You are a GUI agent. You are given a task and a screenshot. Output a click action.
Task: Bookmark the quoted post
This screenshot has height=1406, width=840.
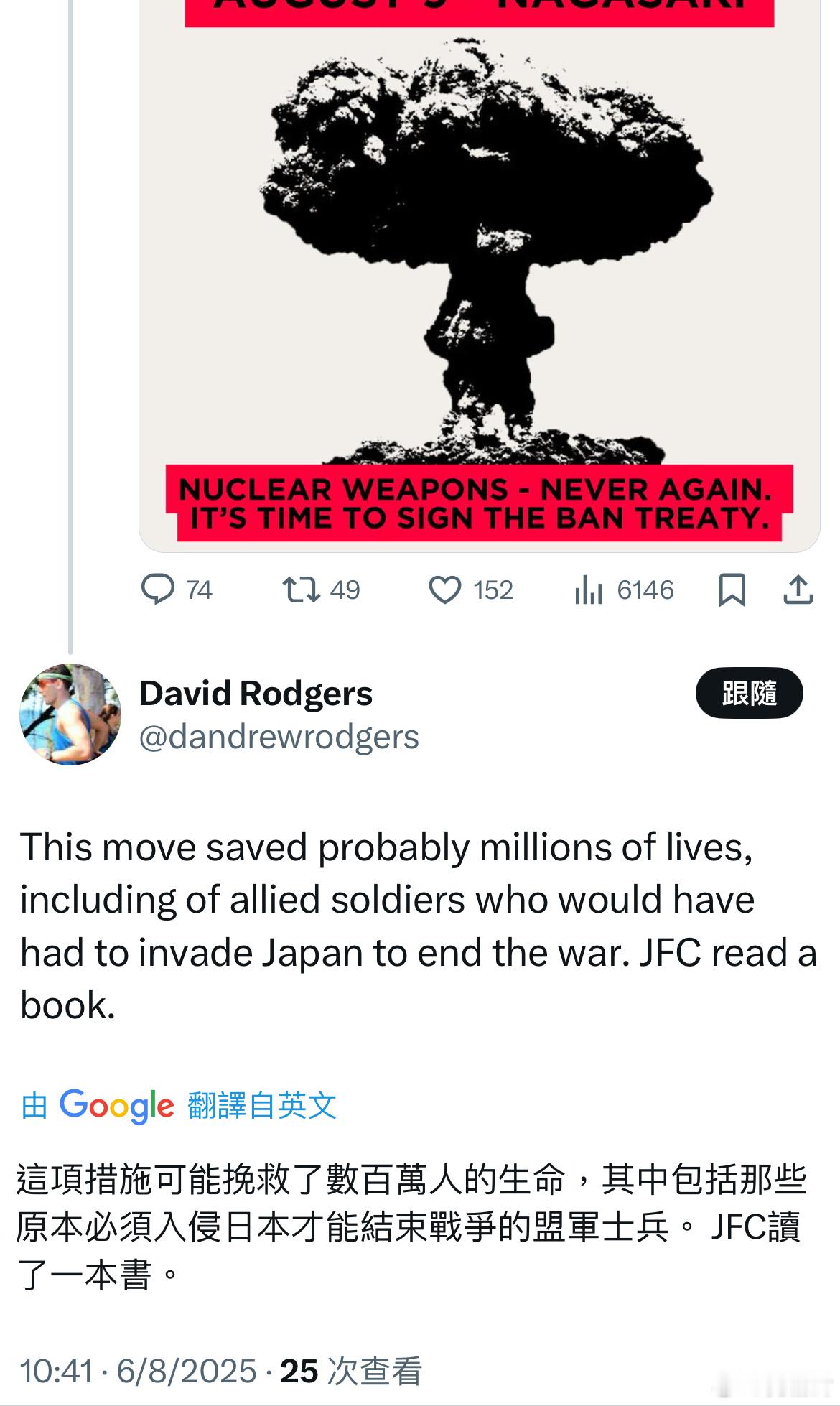pyautogui.click(x=732, y=590)
